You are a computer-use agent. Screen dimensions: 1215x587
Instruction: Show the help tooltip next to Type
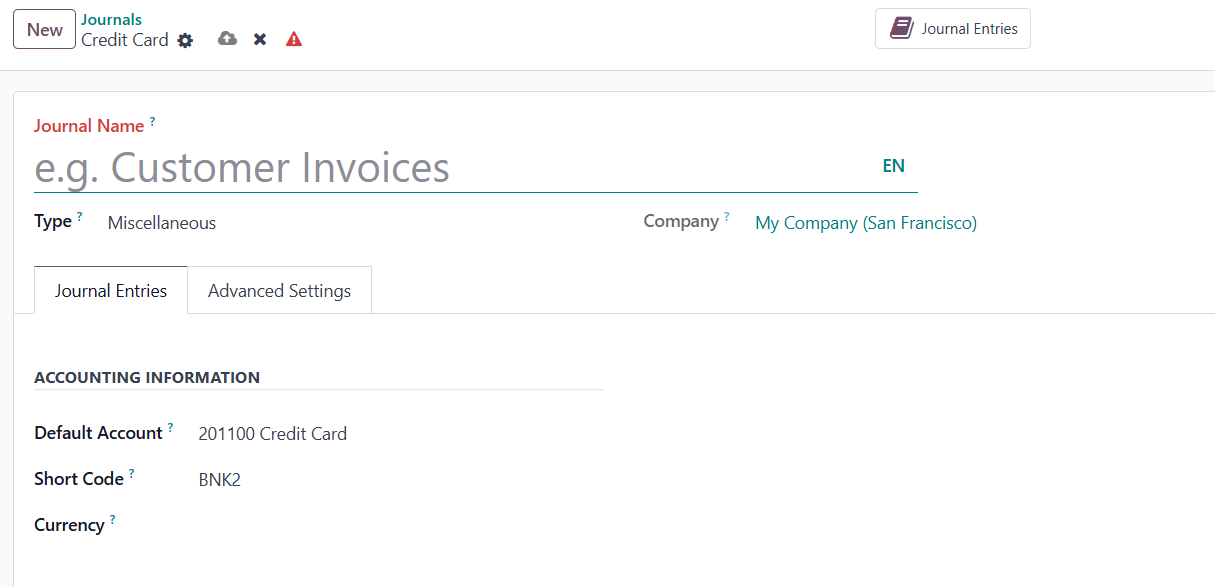pos(80,216)
